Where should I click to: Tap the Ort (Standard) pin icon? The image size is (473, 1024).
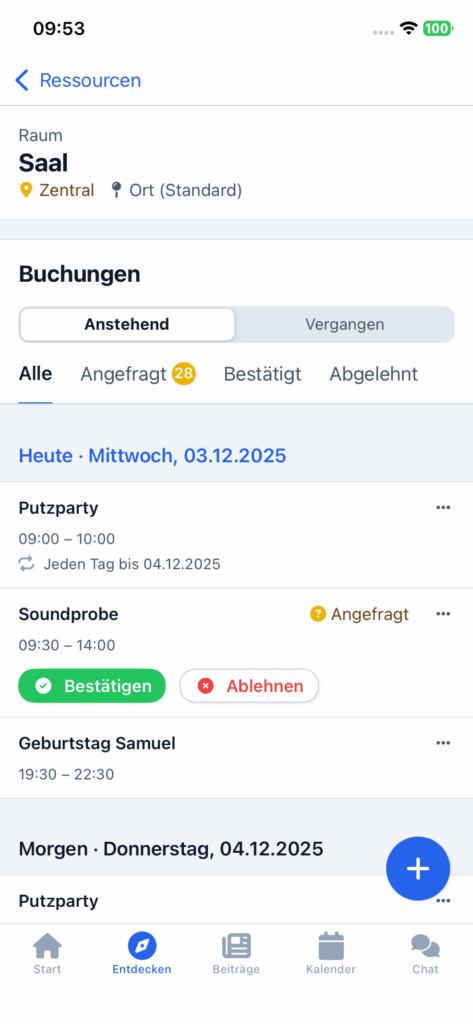click(x=116, y=191)
